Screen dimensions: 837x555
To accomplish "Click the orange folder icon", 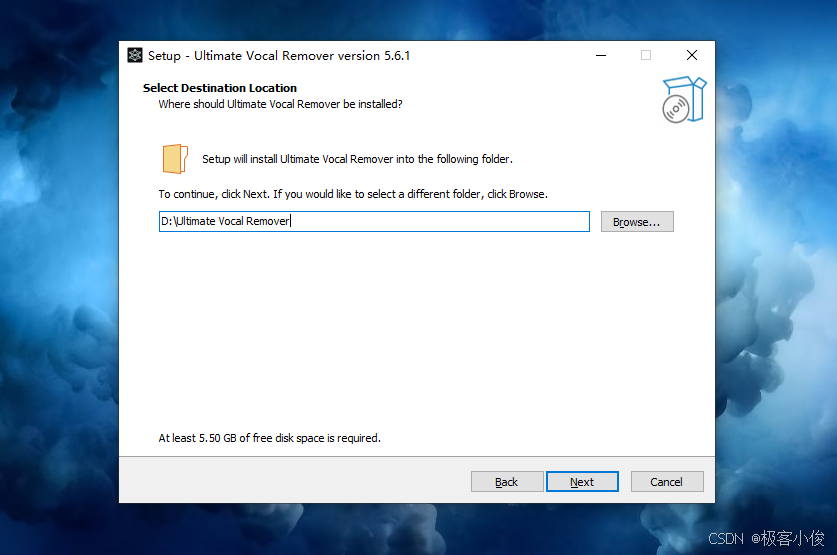I will click(175, 158).
